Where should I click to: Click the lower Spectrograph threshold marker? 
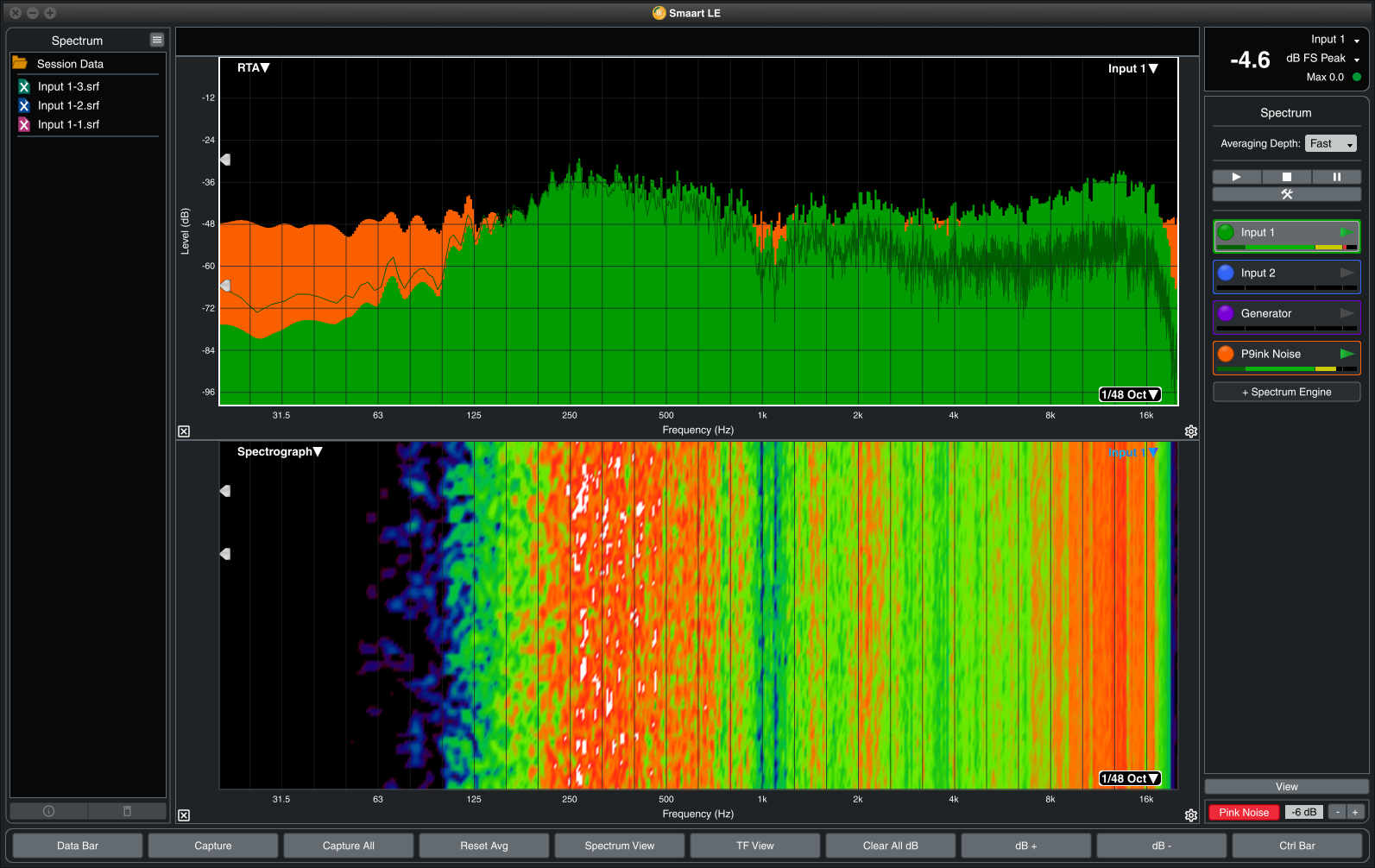click(x=225, y=554)
